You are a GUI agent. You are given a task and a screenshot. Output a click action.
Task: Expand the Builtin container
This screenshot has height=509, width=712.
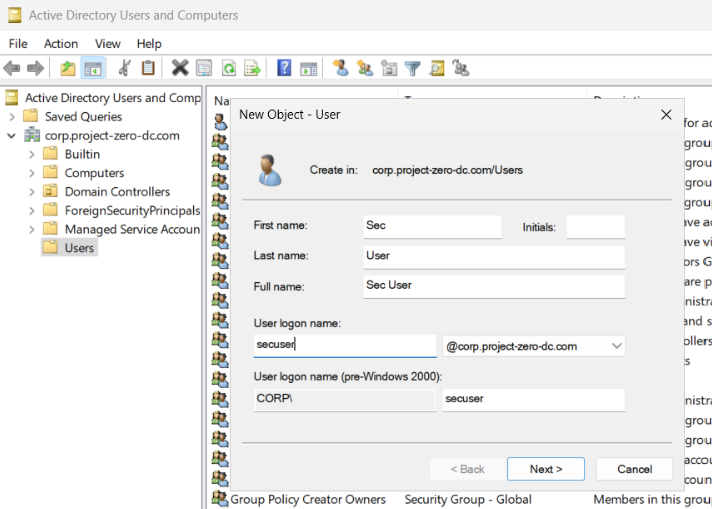click(x=31, y=154)
